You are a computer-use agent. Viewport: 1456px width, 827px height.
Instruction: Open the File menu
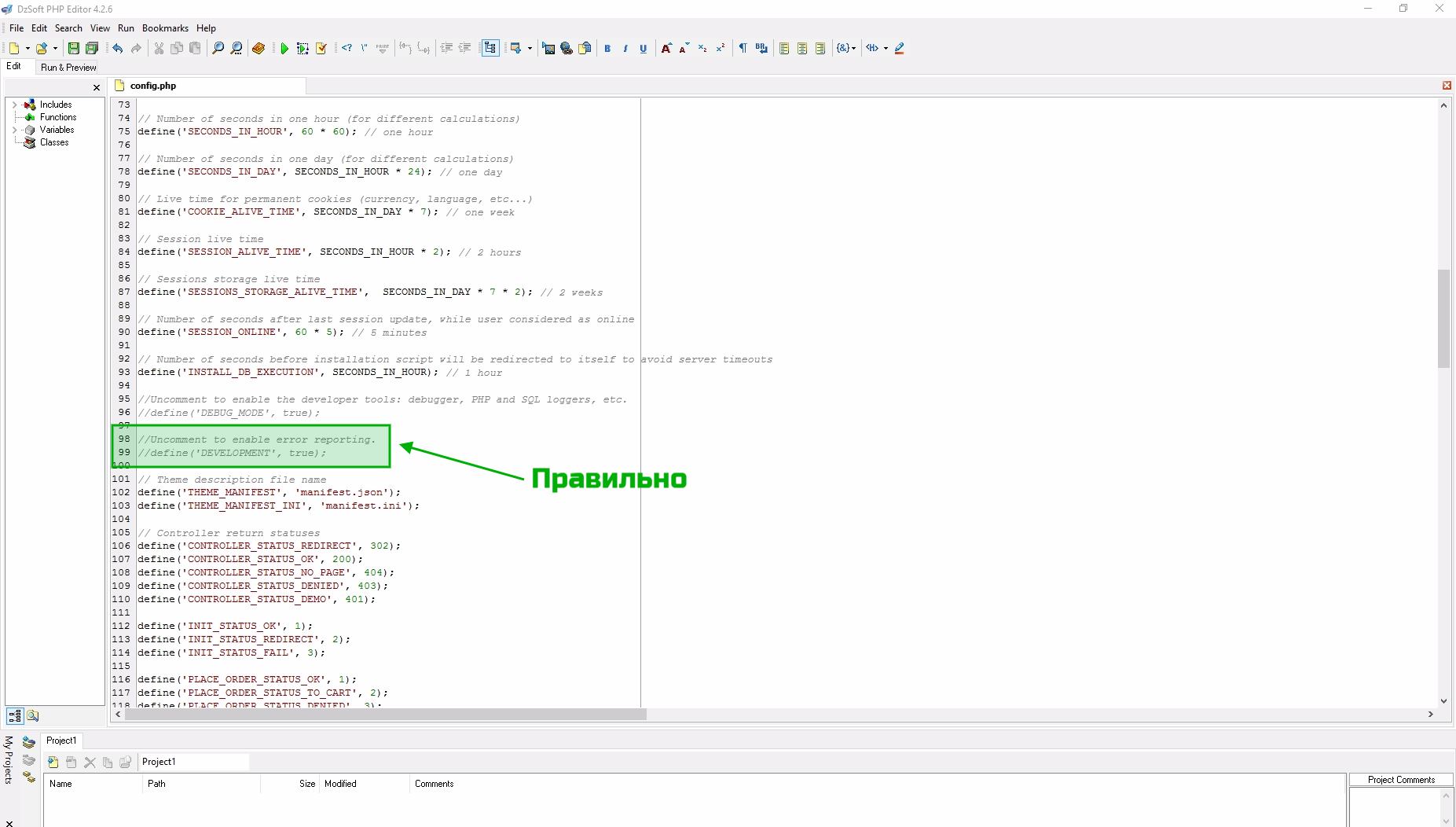click(17, 28)
